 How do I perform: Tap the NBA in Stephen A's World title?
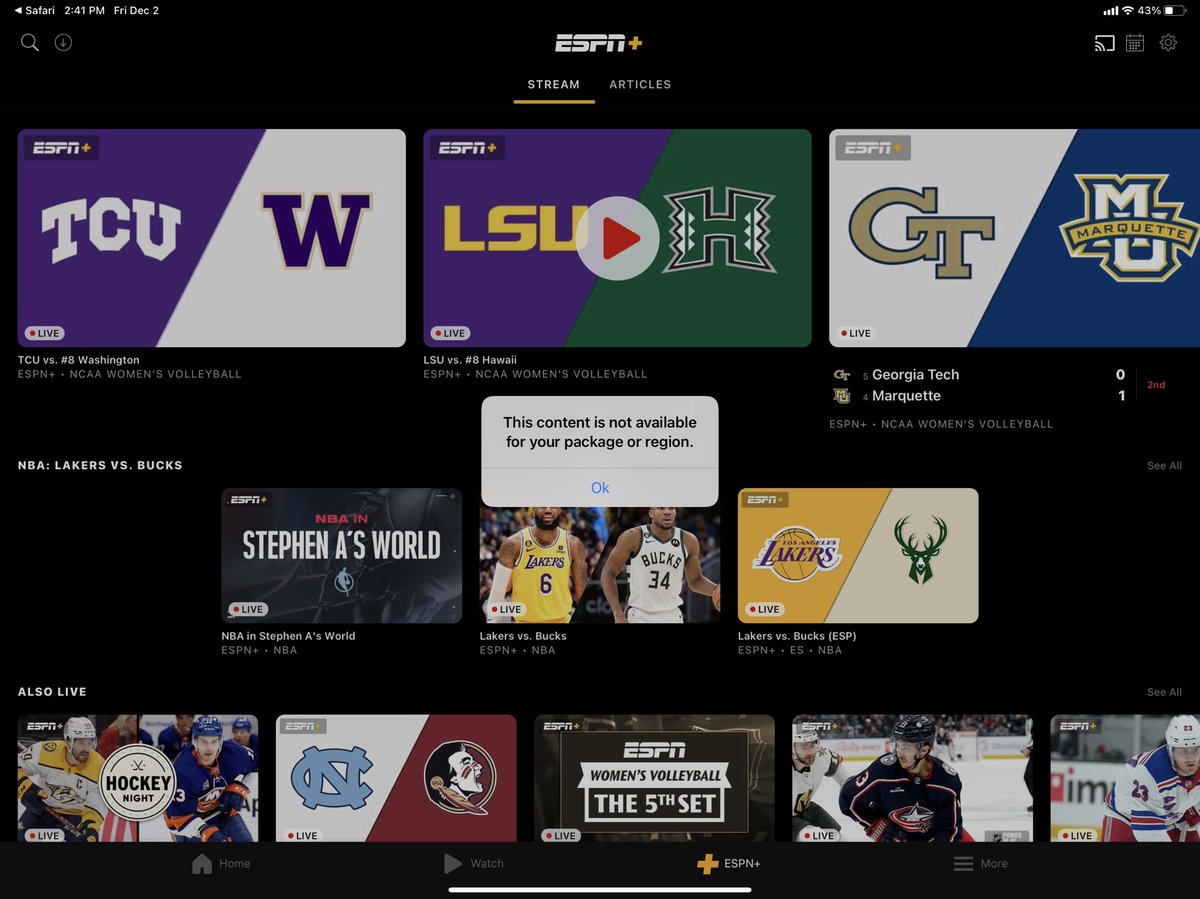pos(288,636)
